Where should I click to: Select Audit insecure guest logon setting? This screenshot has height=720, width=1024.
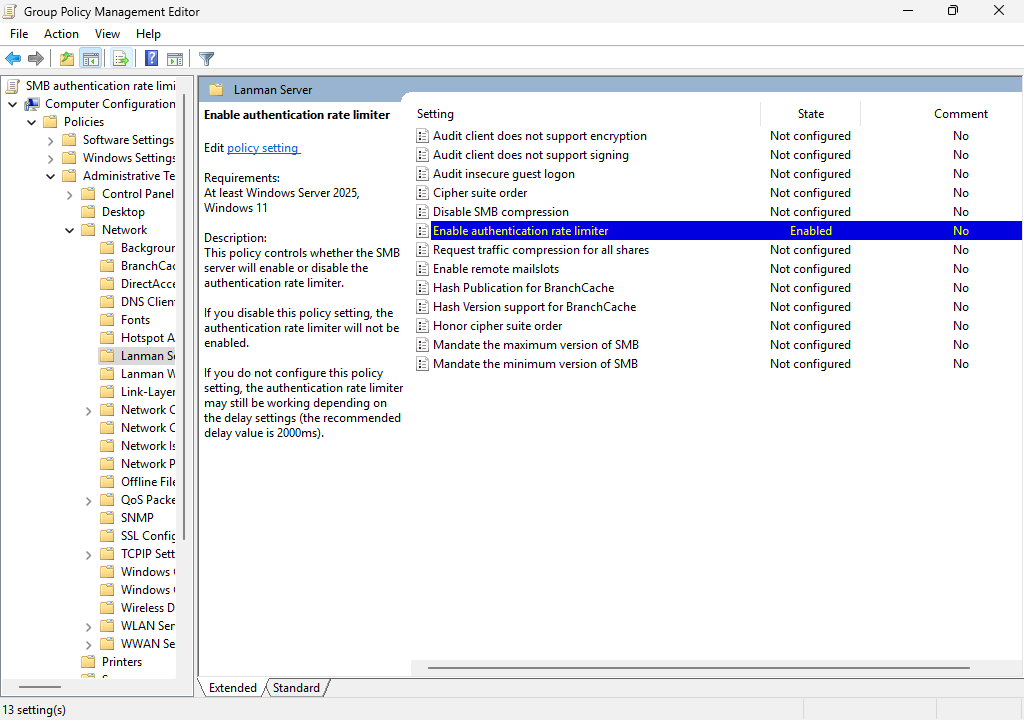(x=502, y=173)
